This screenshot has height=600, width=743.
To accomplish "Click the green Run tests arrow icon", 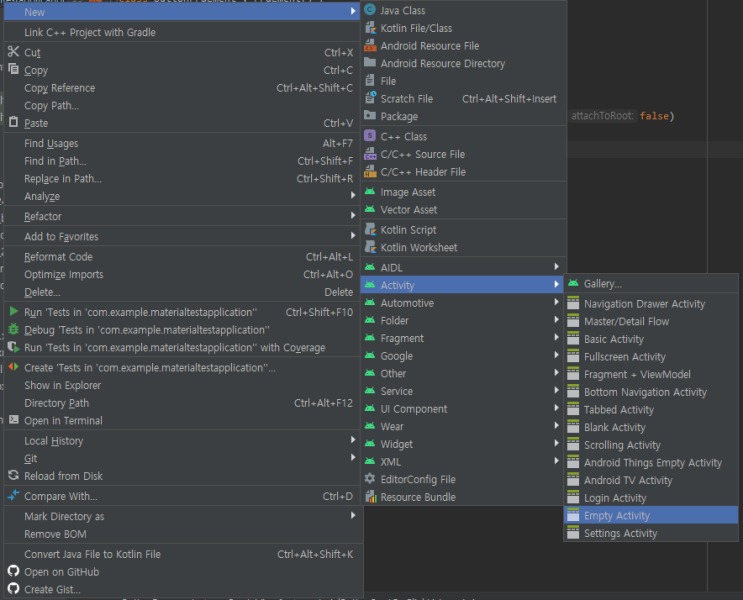I will pos(14,312).
